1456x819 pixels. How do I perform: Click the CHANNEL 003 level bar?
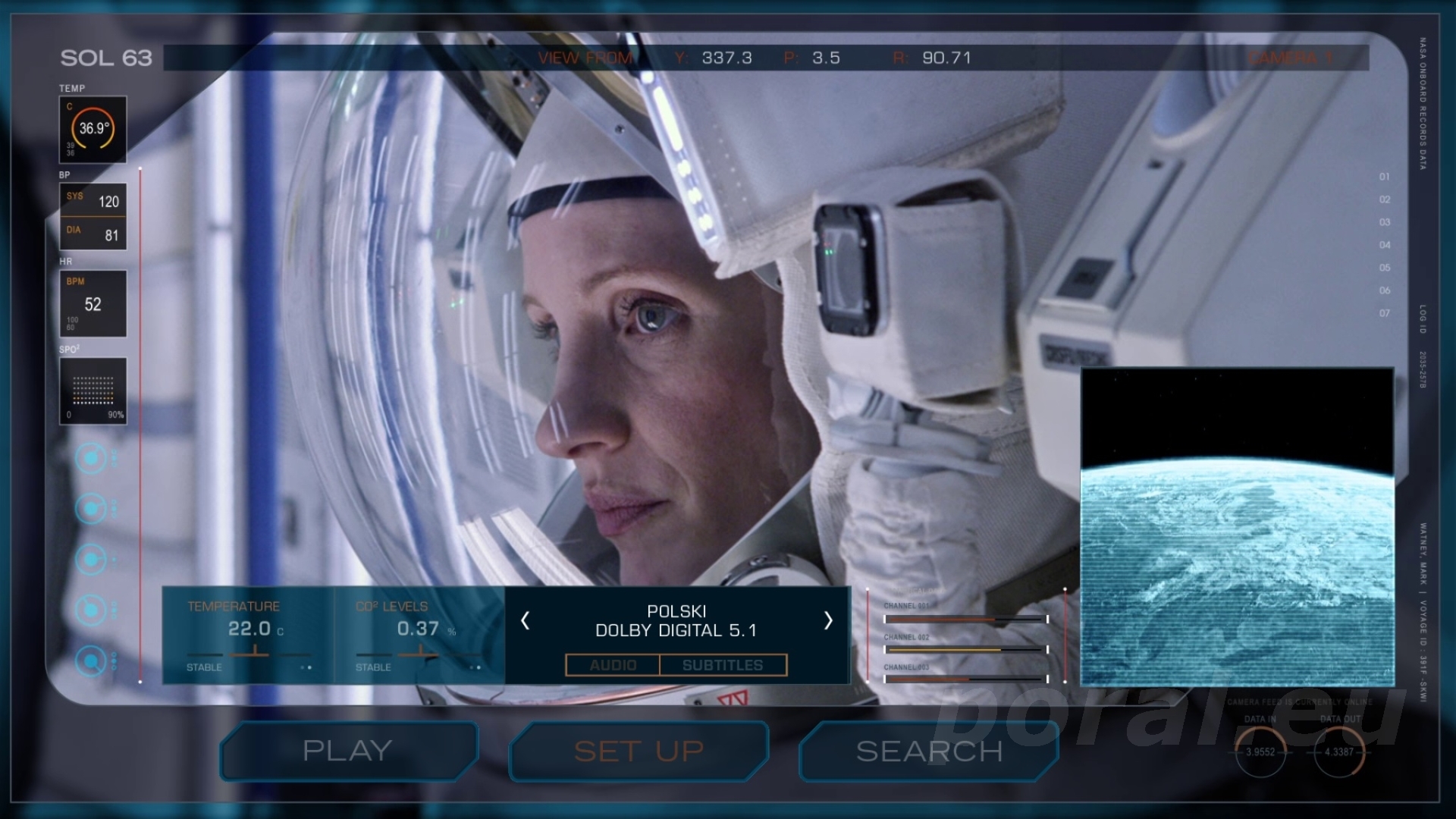(966, 679)
